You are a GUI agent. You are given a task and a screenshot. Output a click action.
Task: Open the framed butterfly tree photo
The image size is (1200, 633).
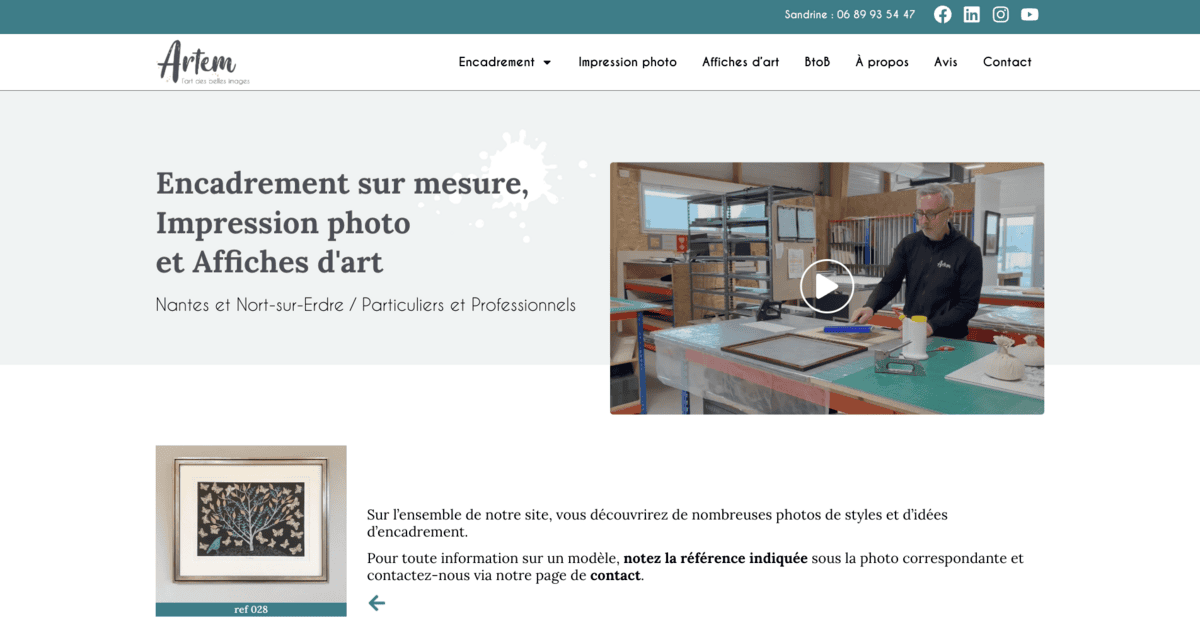(251, 523)
